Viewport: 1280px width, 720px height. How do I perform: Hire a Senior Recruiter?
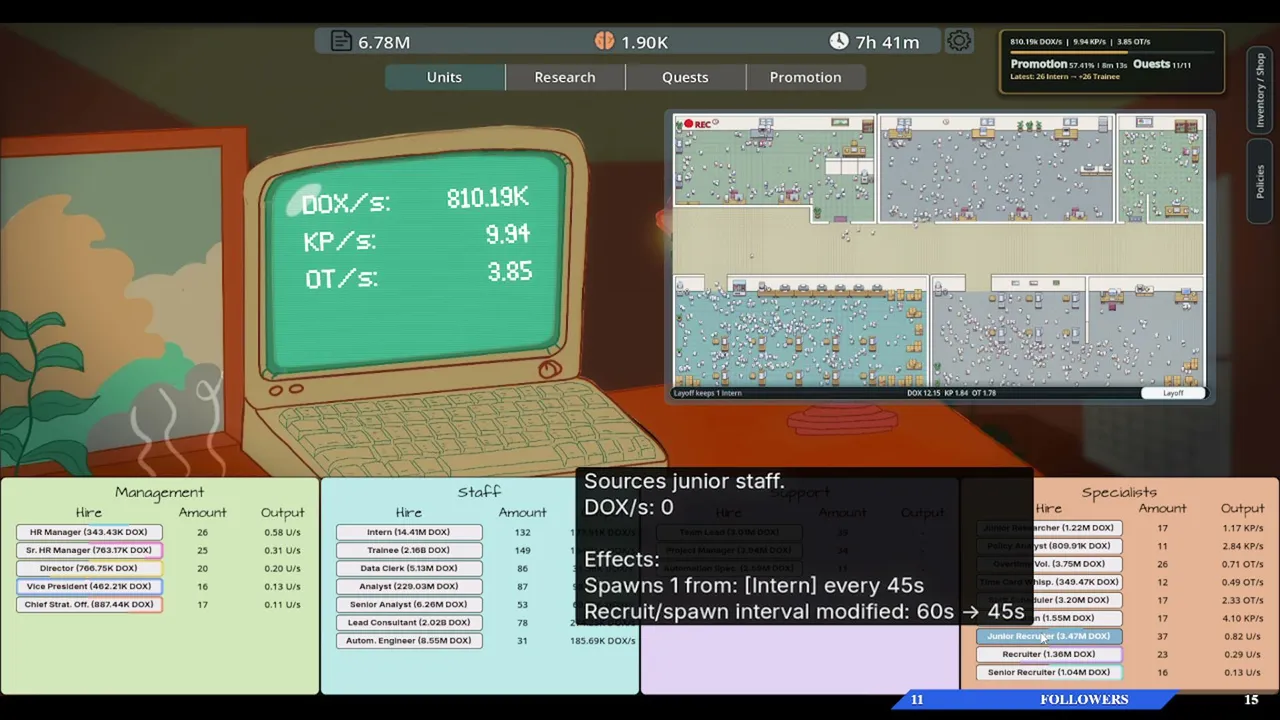click(1049, 672)
